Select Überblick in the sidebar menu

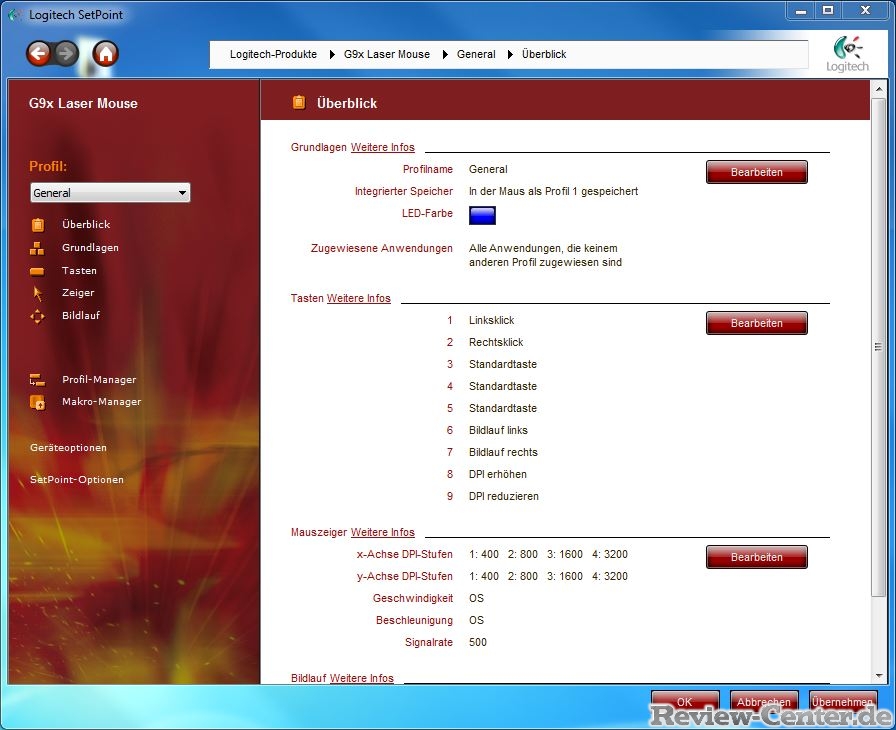click(x=86, y=224)
